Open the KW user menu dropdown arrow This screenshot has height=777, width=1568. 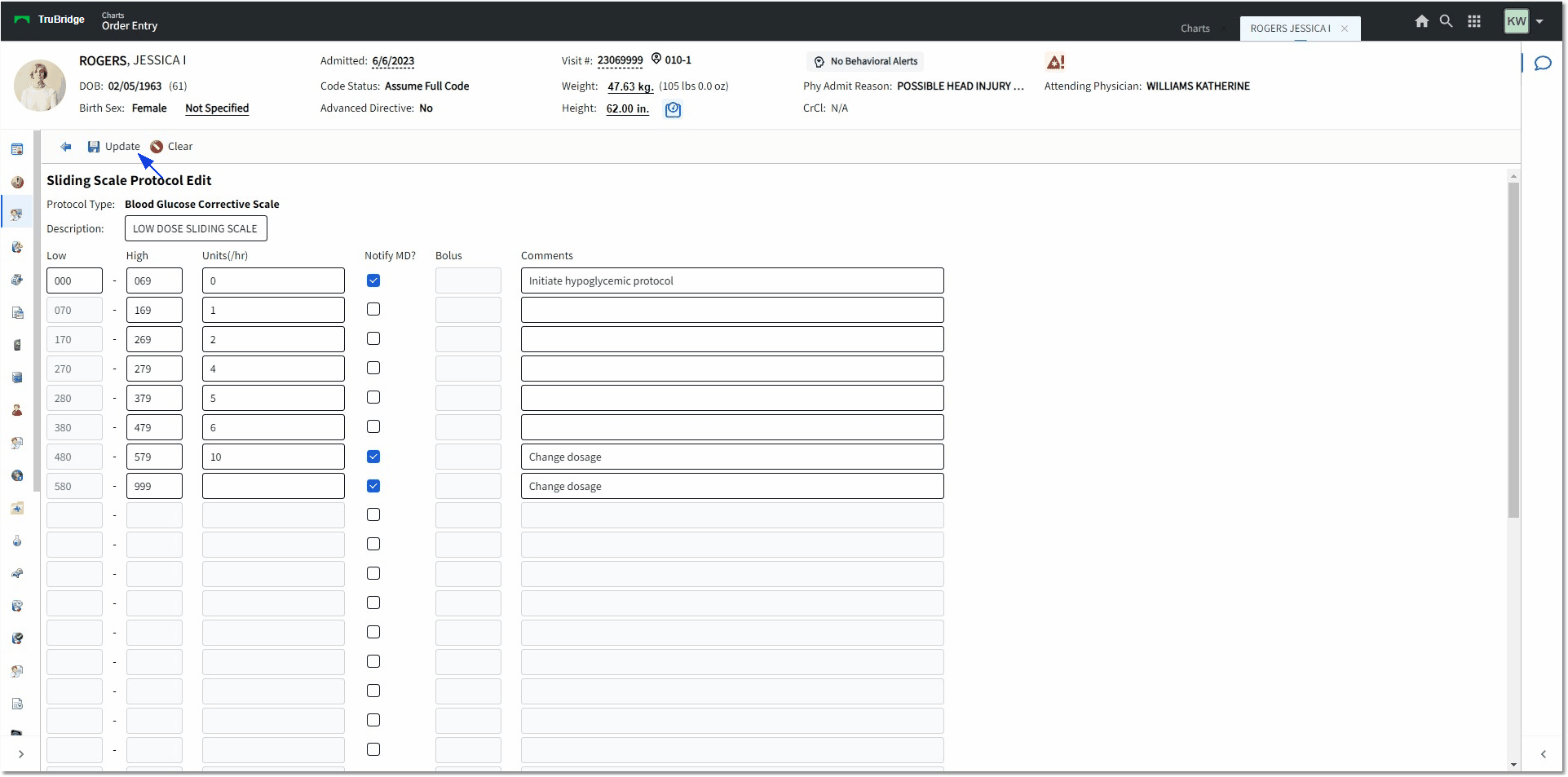coord(1539,22)
